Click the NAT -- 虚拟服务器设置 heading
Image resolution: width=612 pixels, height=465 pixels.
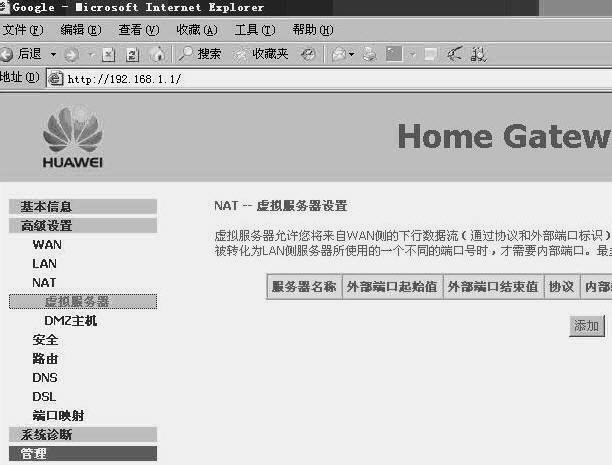(281, 205)
